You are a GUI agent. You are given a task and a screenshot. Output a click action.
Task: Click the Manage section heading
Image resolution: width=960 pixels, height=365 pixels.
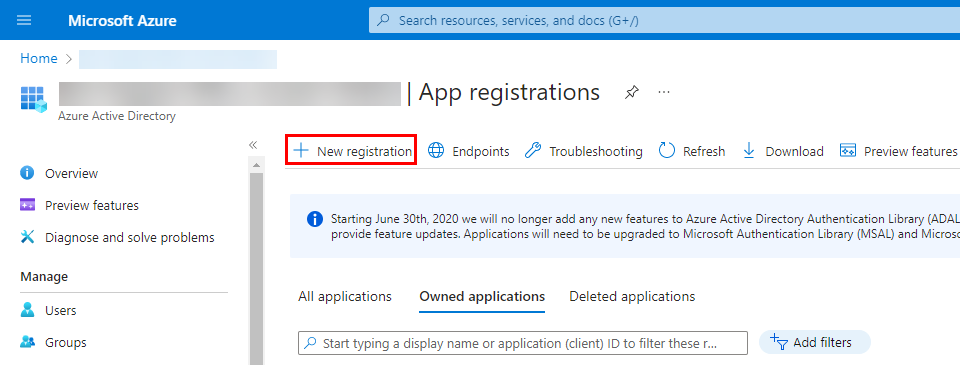pos(44,277)
